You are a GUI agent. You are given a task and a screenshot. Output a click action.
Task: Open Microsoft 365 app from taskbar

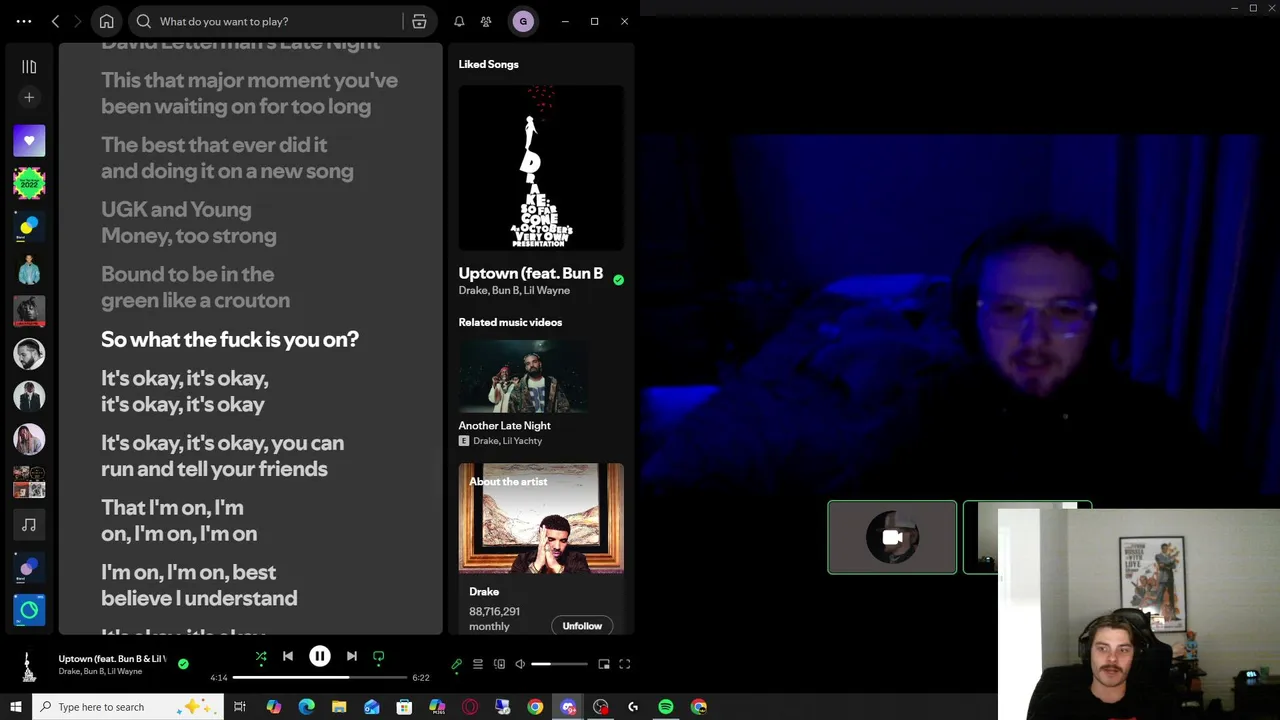(x=437, y=707)
